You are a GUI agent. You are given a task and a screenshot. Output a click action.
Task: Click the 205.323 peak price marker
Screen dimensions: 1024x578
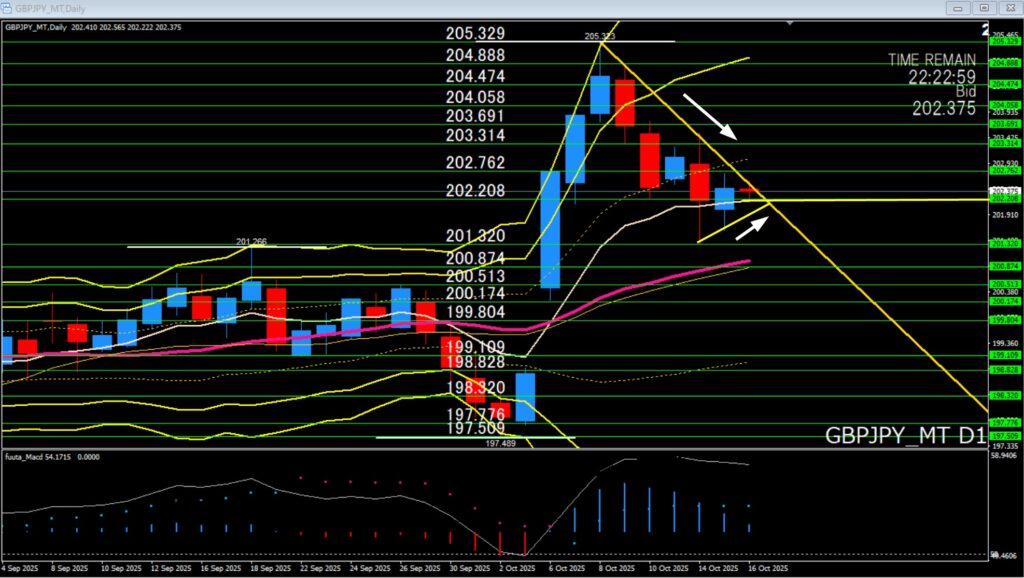pos(601,36)
